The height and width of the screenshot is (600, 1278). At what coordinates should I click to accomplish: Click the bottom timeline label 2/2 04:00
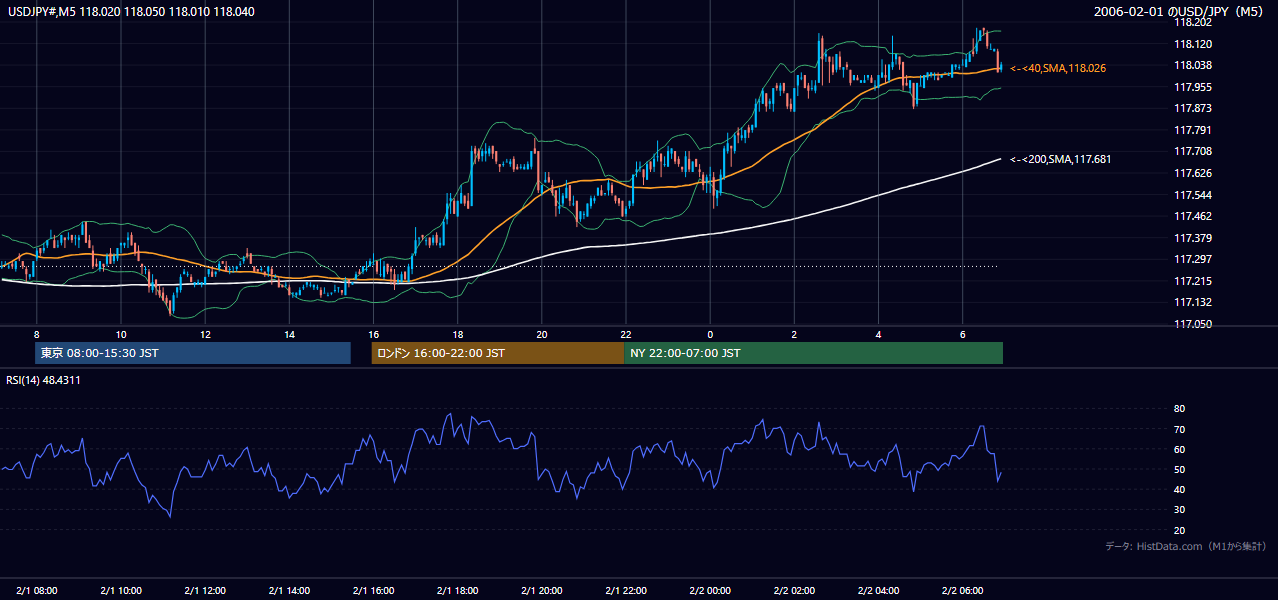pos(878,590)
